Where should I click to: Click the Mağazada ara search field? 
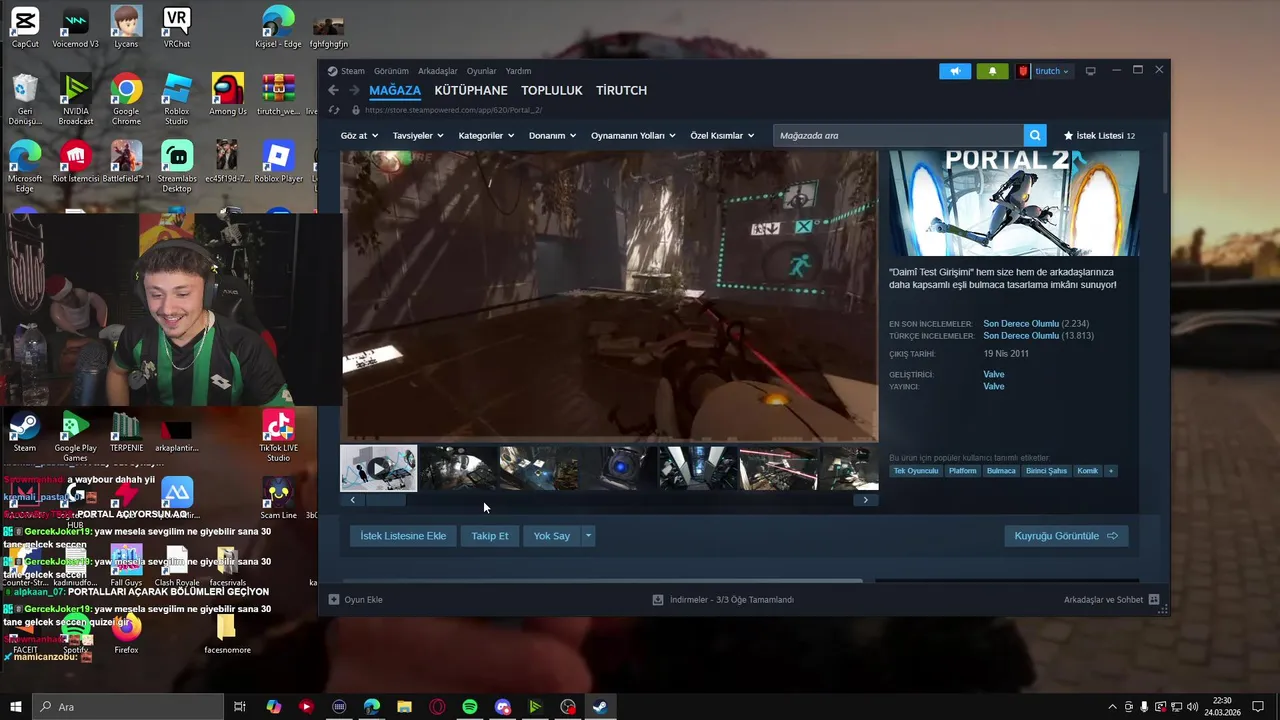[898, 135]
